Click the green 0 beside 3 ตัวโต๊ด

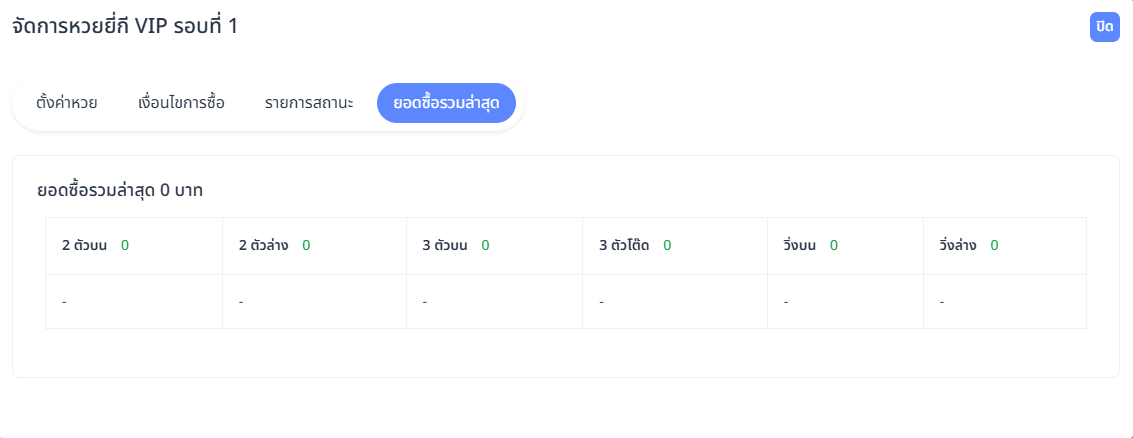[x=667, y=245]
